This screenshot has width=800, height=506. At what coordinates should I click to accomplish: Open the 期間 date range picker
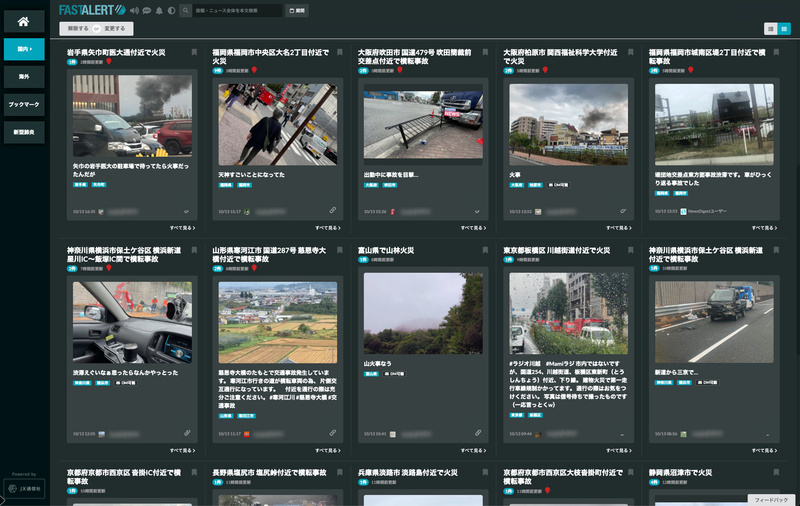pos(297,10)
